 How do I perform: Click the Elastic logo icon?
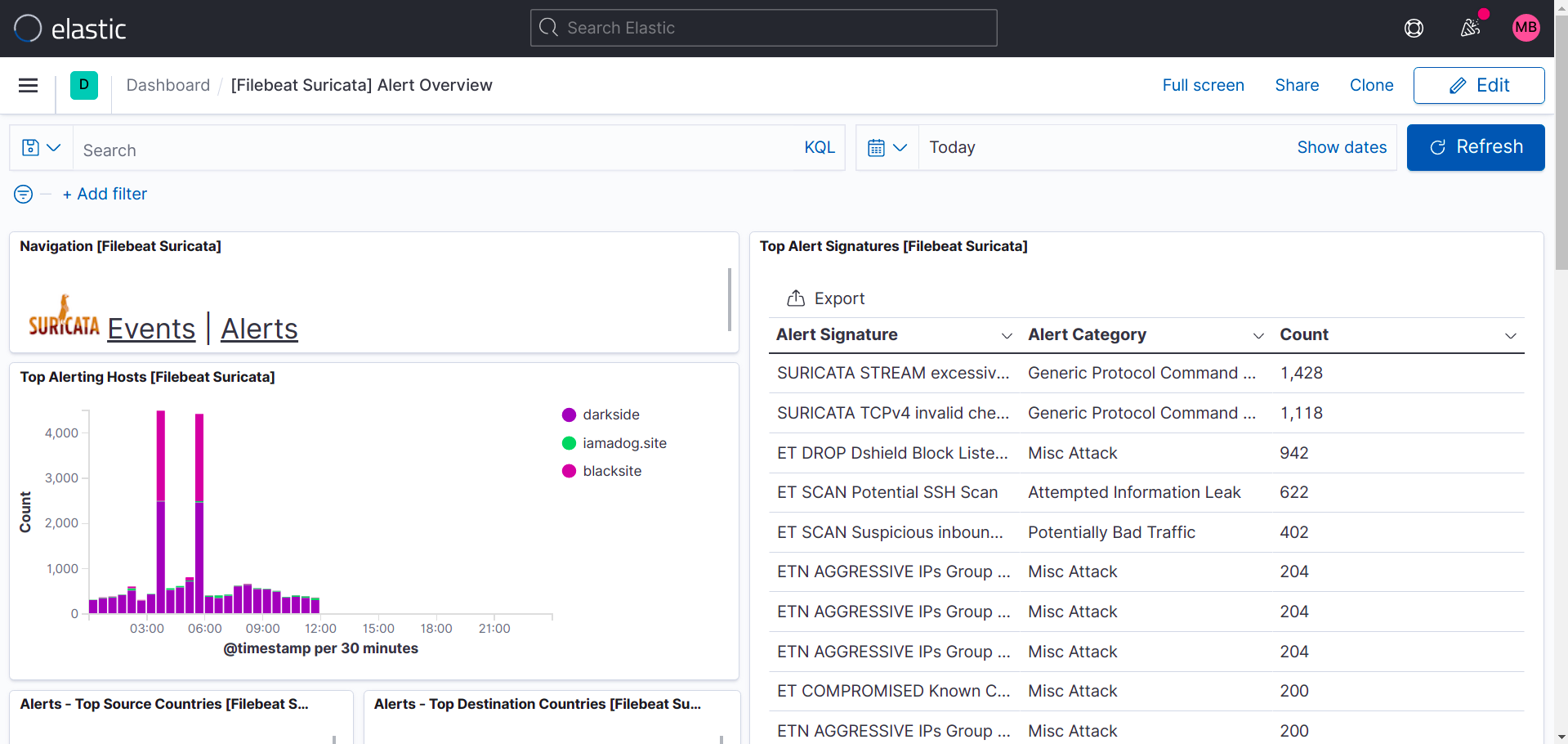tap(28, 29)
